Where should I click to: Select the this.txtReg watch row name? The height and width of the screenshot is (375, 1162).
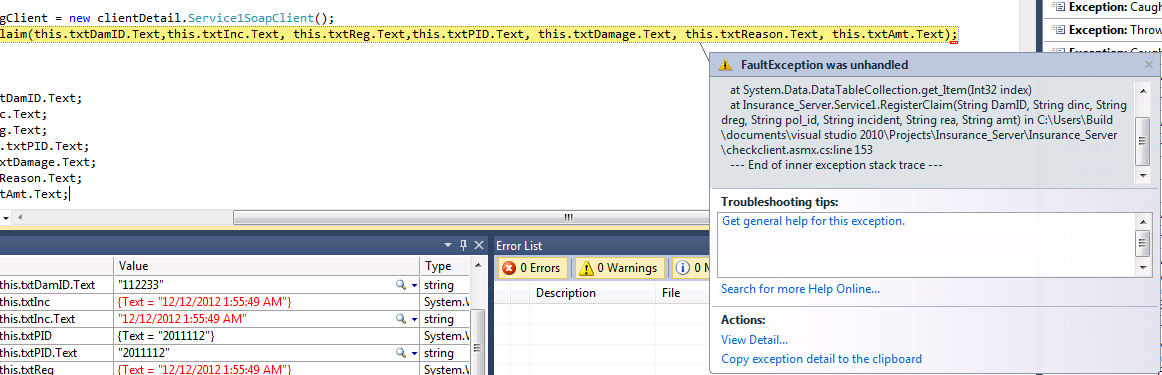pyautogui.click(x=57, y=370)
